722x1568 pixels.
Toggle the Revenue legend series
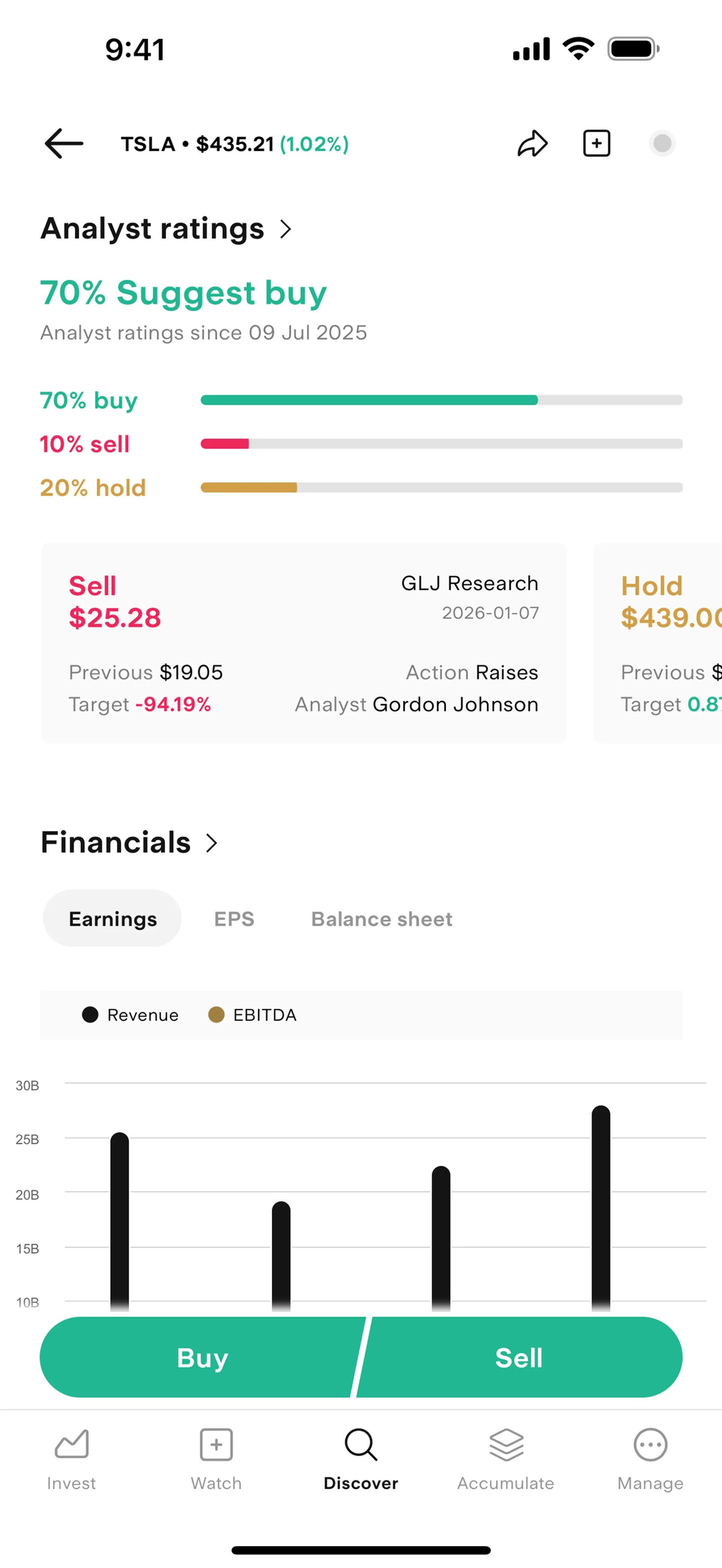[130, 1015]
